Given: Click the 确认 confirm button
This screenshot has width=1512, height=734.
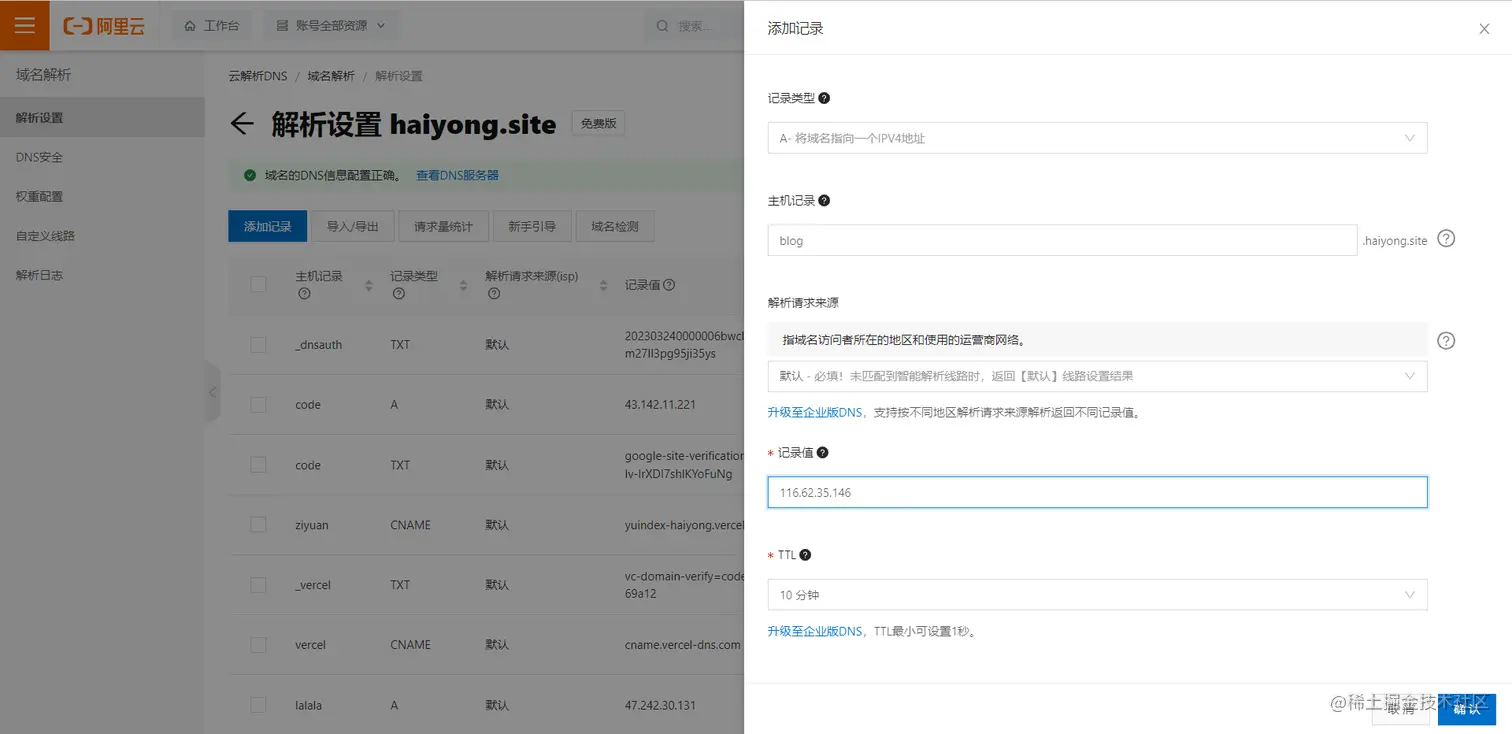Looking at the screenshot, I should tap(1466, 708).
